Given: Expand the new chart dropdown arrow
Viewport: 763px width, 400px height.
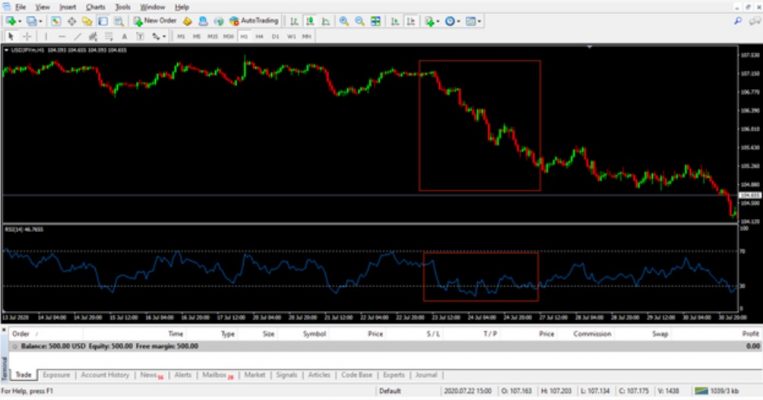Looking at the screenshot, I should (22, 20).
